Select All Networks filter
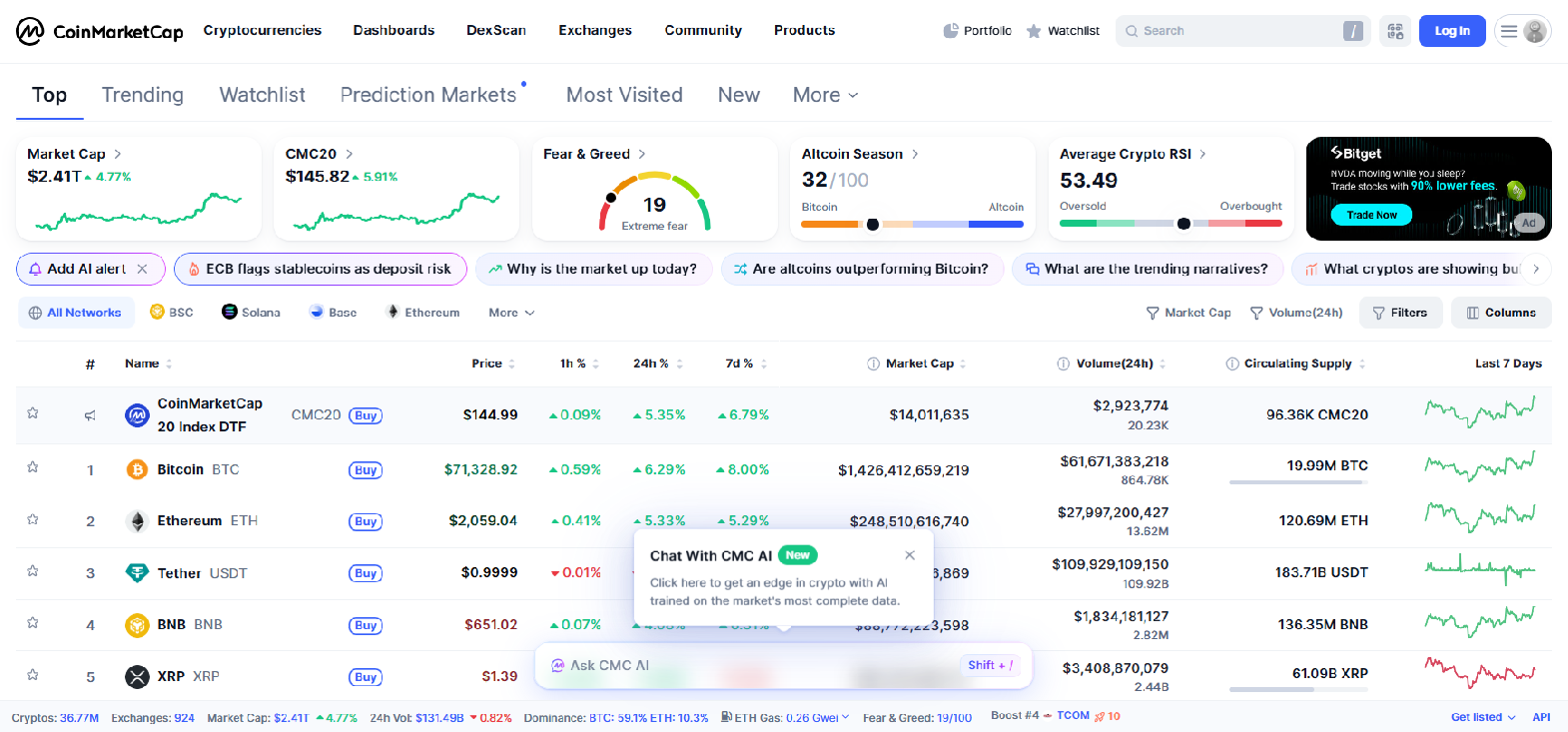 (75, 313)
